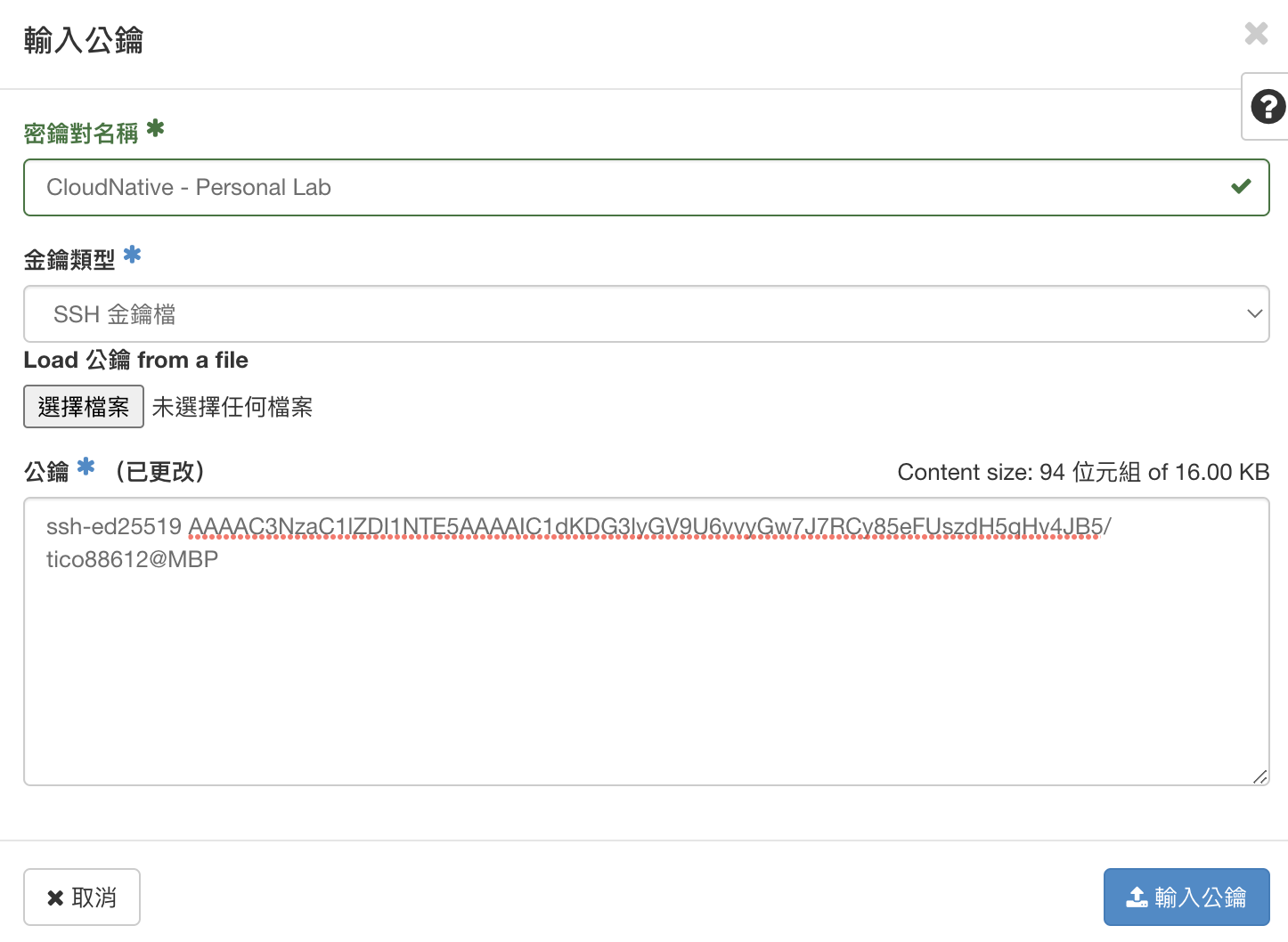Click the X icon on the 取消 button
This screenshot has width=1288, height=942.
55,897
